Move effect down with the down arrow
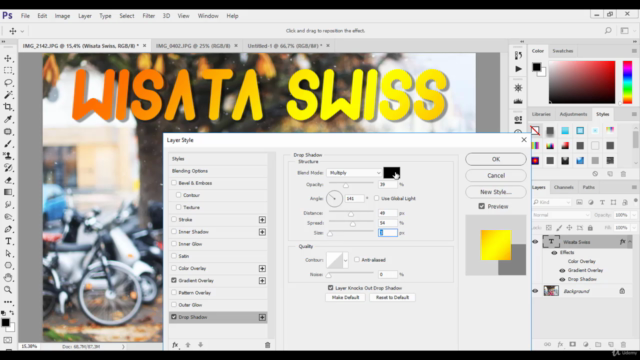The image size is (640, 360). pos(200,345)
